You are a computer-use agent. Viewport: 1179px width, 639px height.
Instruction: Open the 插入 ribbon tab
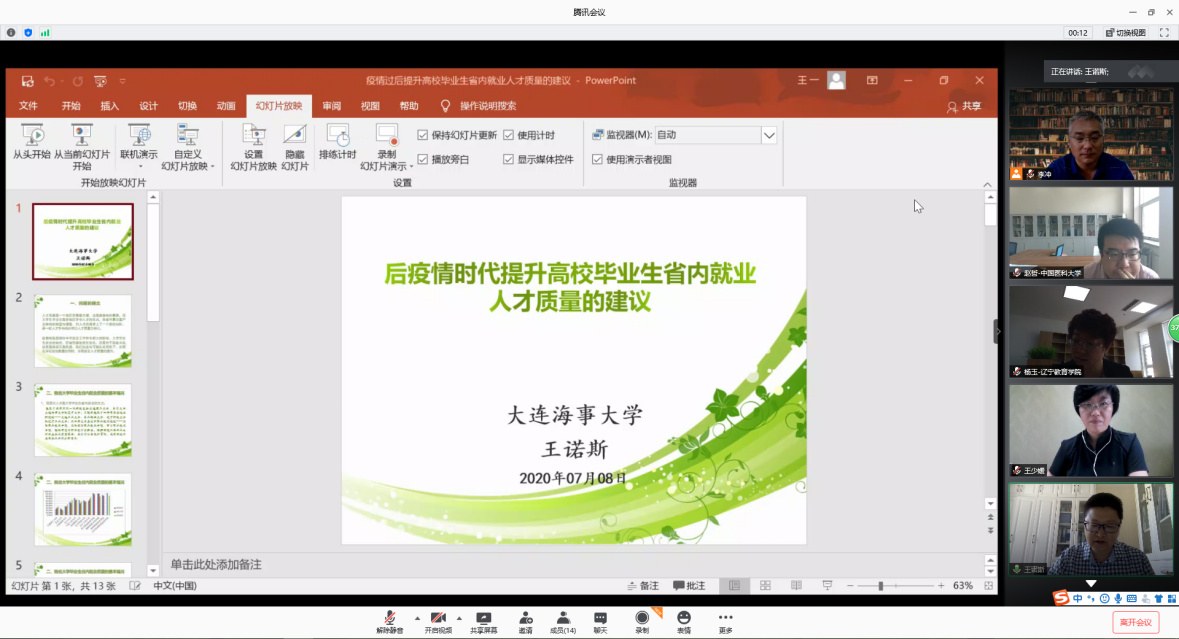coord(109,106)
